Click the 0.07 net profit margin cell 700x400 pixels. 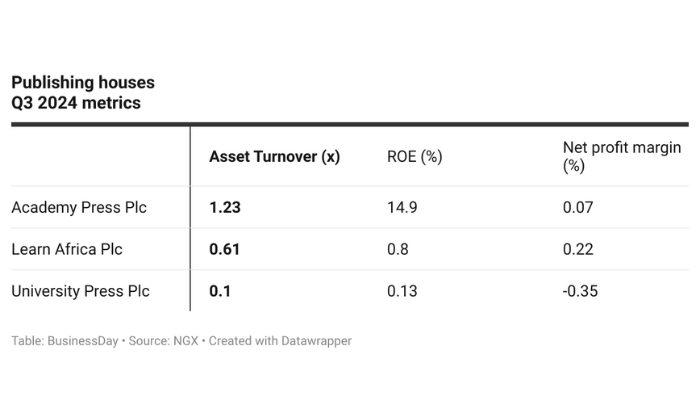click(578, 207)
